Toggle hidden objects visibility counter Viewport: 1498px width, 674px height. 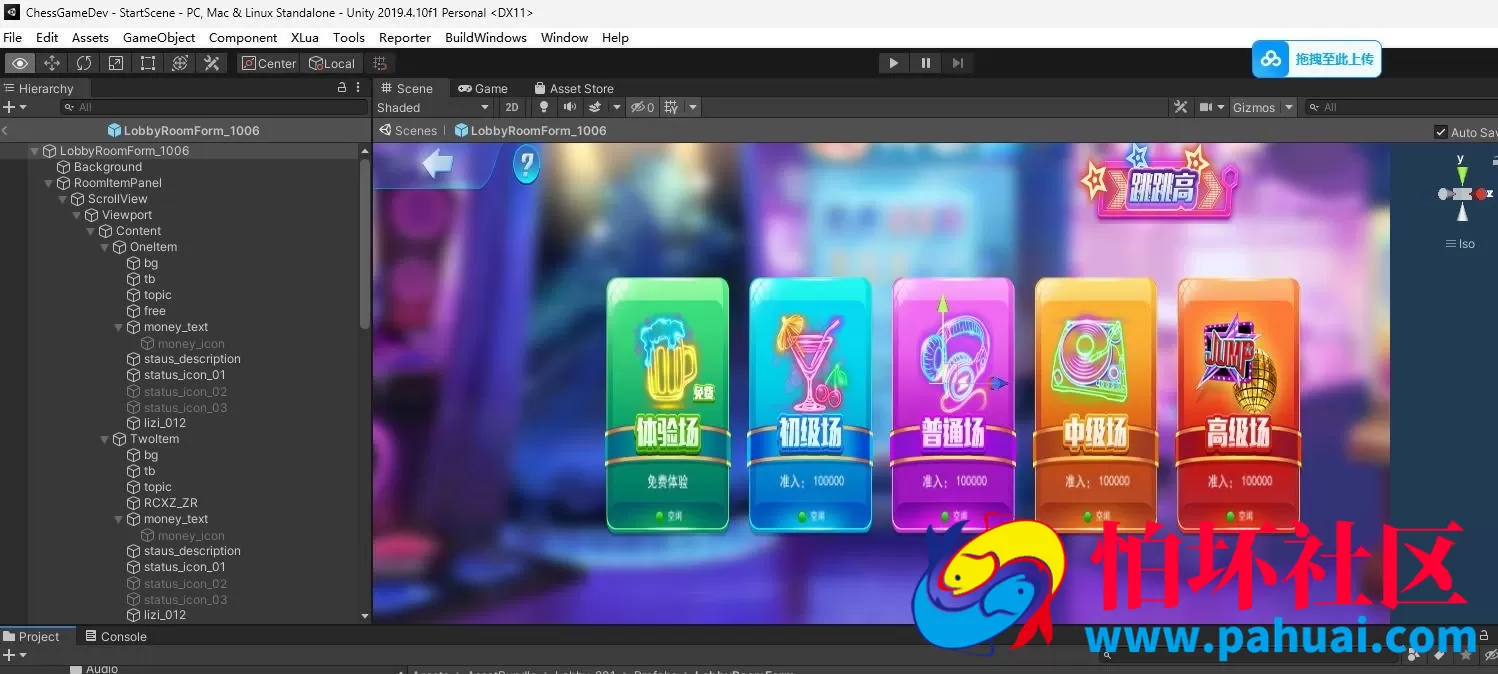tap(643, 107)
